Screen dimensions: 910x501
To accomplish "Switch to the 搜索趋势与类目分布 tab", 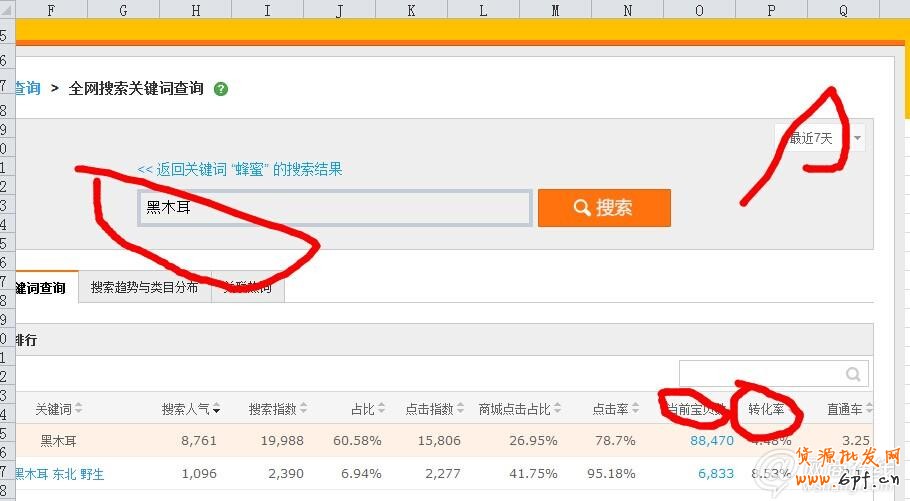I will tap(144, 288).
